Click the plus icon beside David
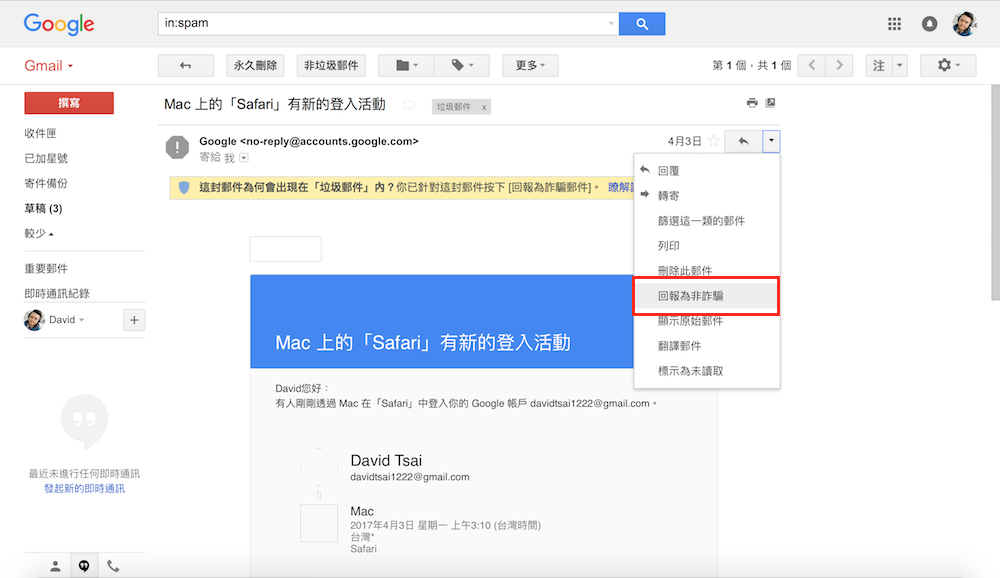 tap(134, 320)
